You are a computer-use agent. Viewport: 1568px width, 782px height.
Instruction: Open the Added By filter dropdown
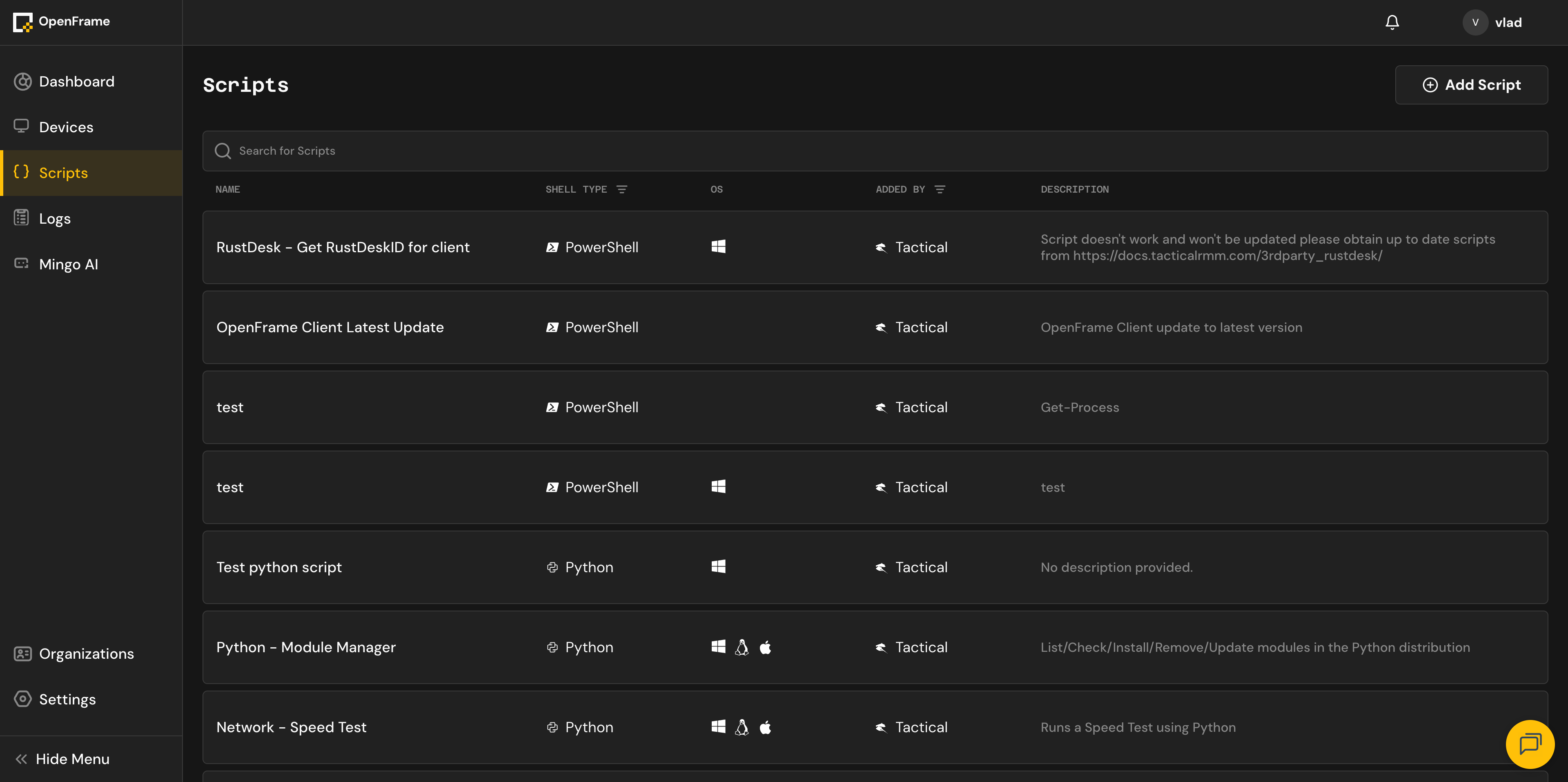coord(939,189)
